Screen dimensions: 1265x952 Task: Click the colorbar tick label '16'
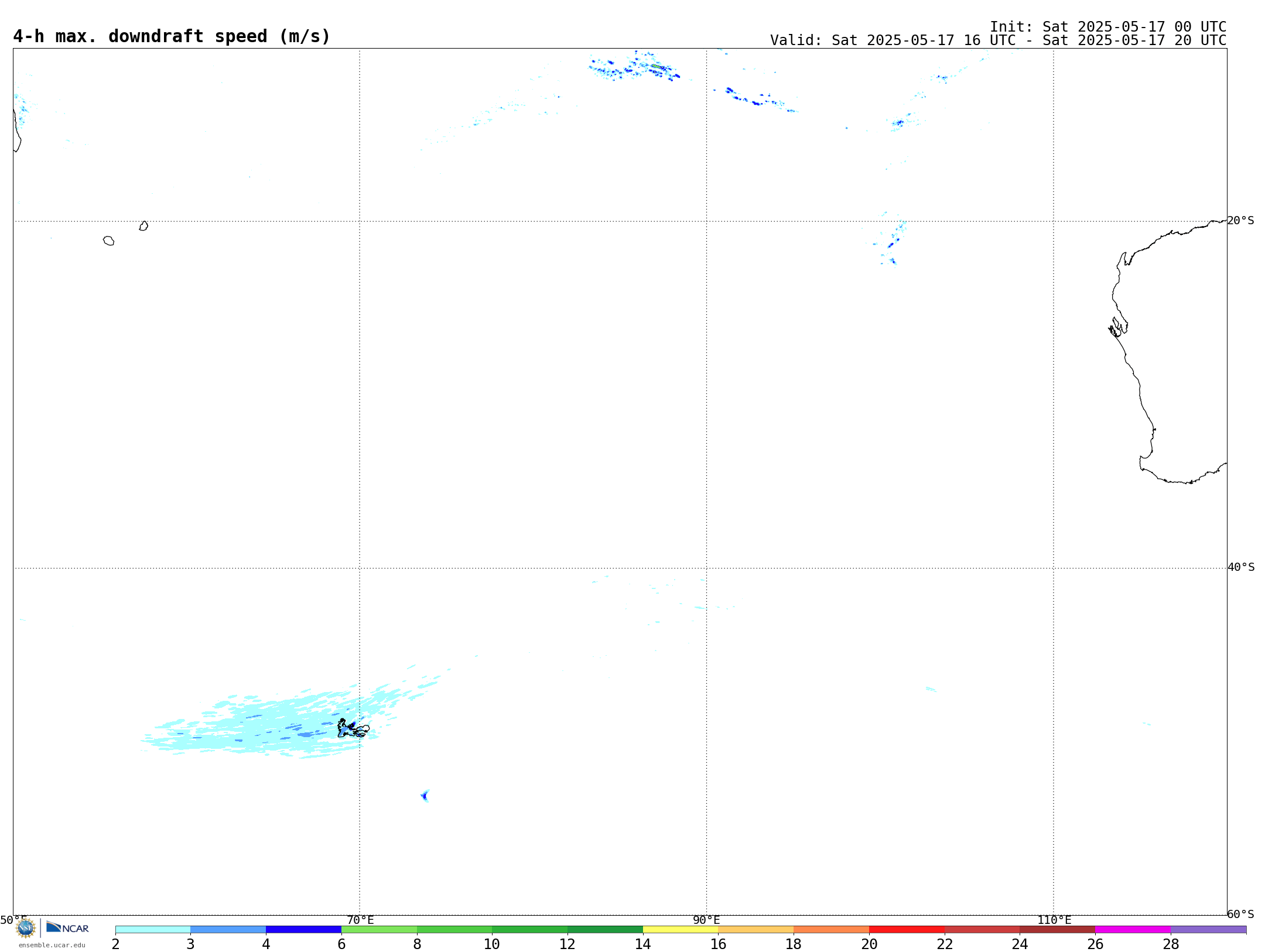(x=718, y=944)
